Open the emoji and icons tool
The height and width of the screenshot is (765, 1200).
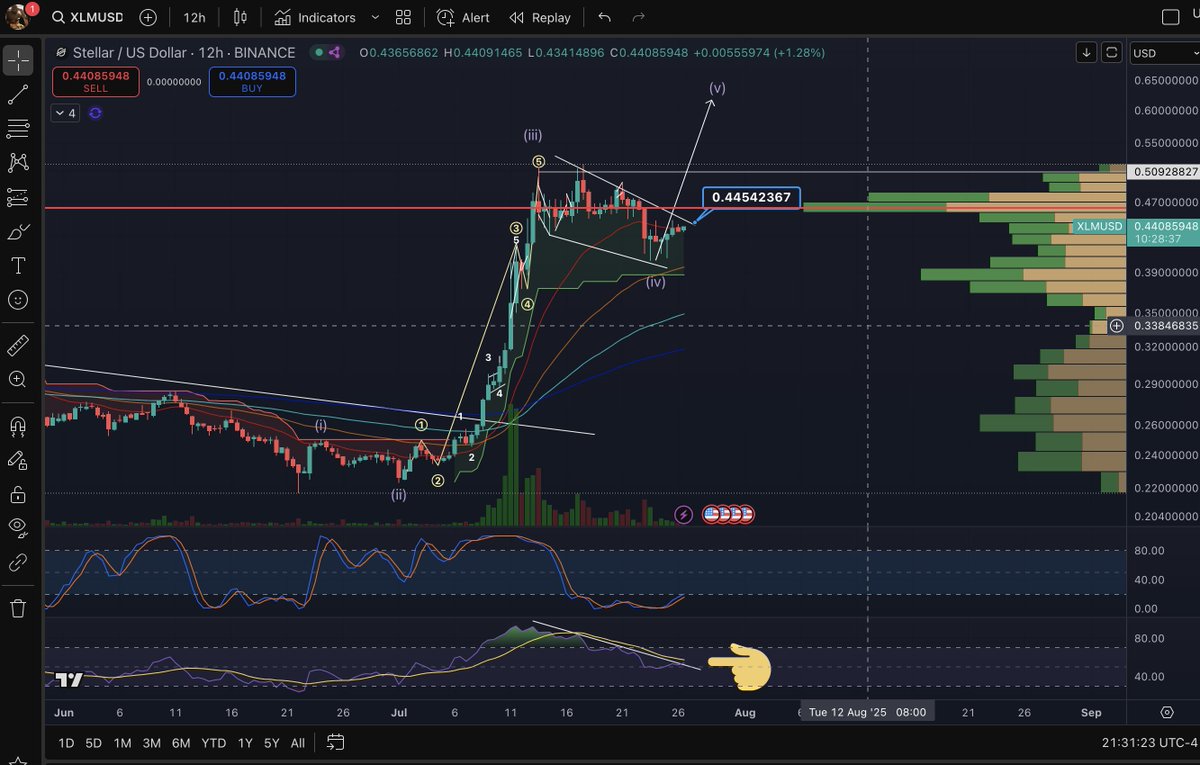click(18, 299)
